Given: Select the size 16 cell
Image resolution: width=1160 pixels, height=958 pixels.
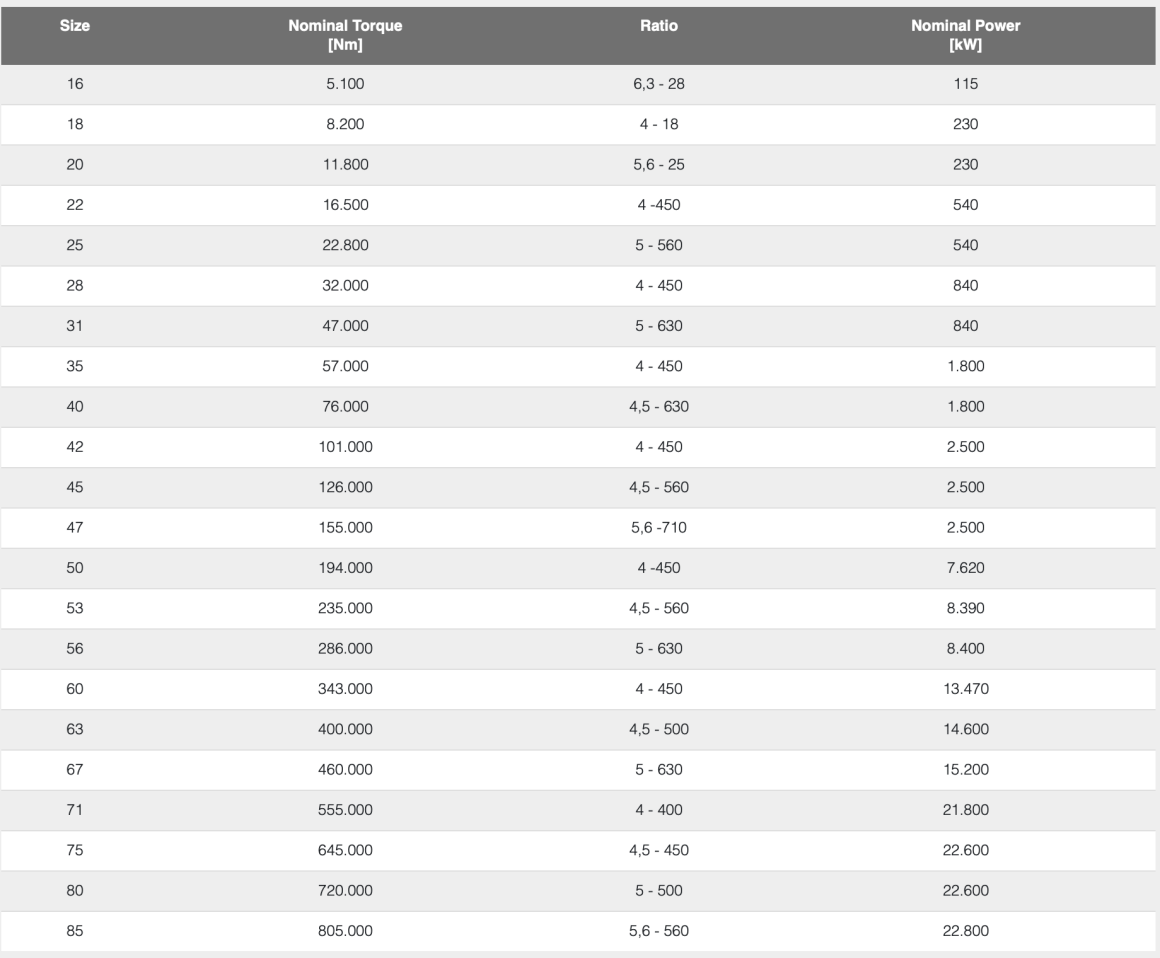Looking at the screenshot, I should coord(75,85).
